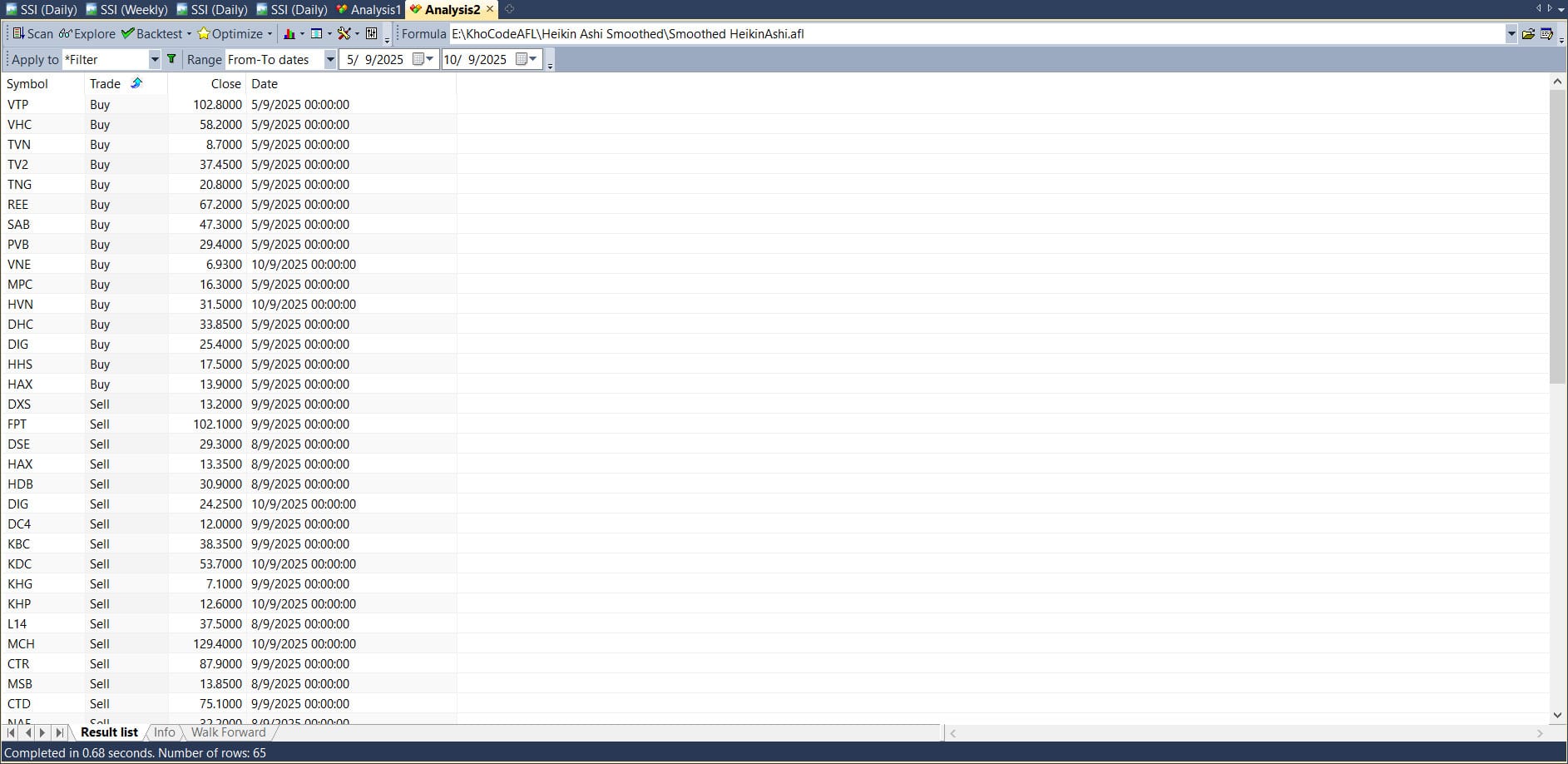Start Backtest with green checkmark button
Viewport: 1568px width, 764px height.
coord(152,34)
